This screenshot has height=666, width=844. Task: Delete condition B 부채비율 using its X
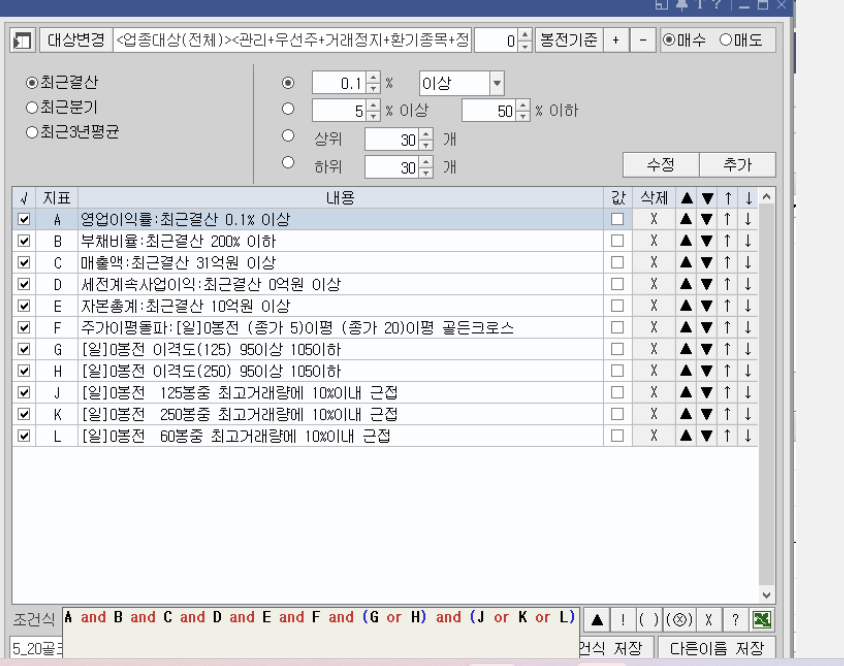point(653,241)
